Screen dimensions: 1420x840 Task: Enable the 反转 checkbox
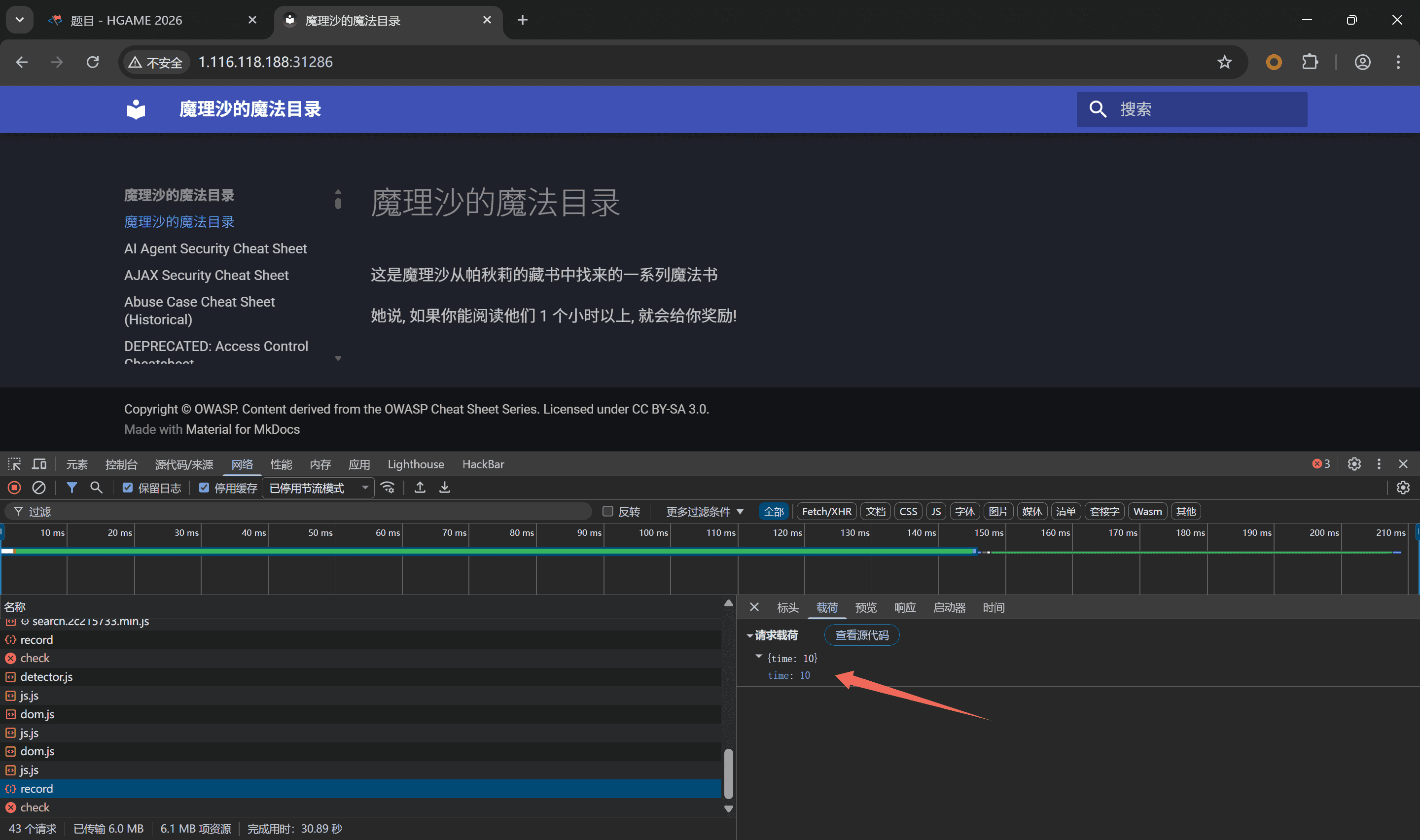(608, 511)
